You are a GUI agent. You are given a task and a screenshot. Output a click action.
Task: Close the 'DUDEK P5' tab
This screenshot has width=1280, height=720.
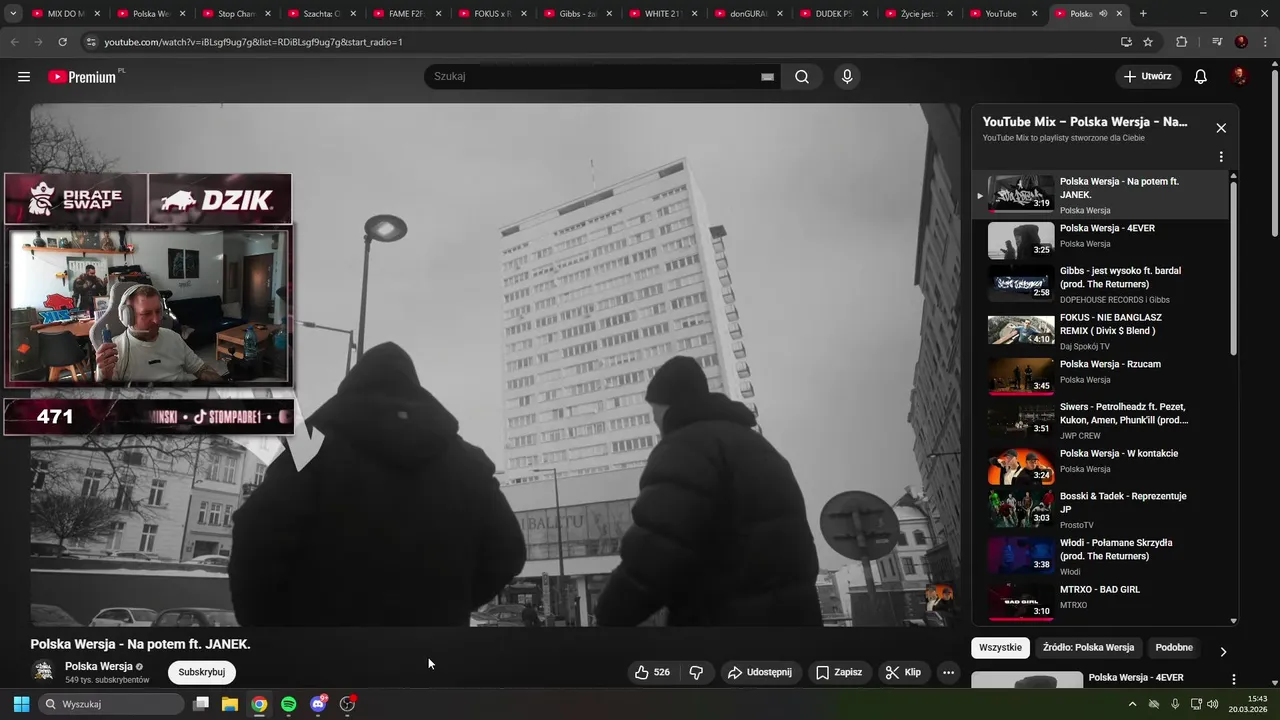click(x=863, y=14)
